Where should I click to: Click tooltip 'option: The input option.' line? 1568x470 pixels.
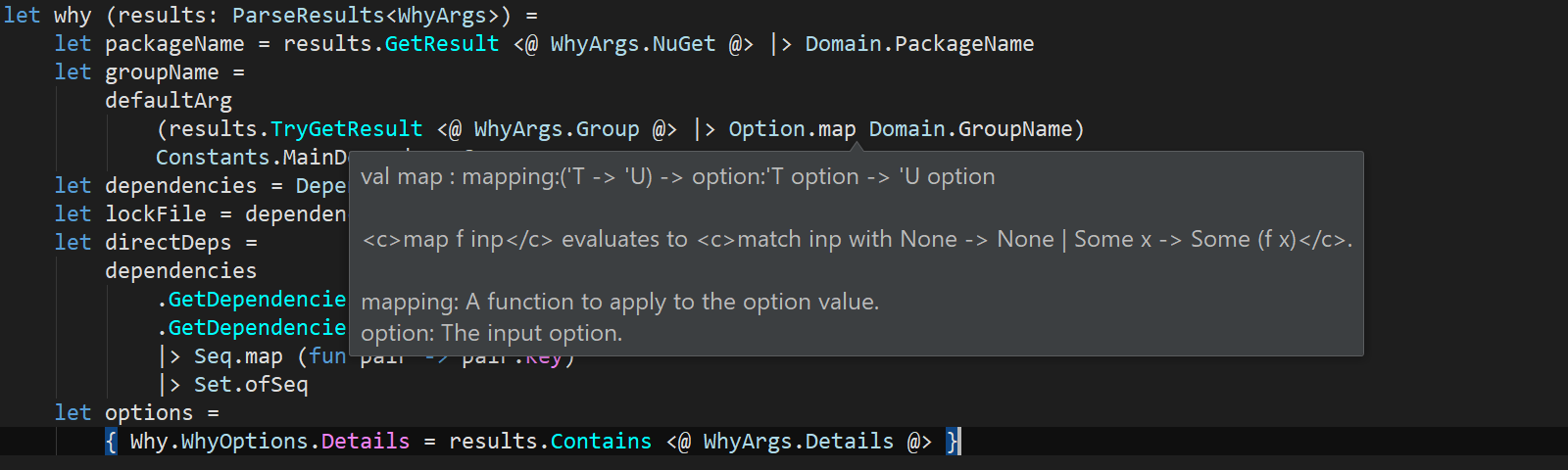point(492,333)
